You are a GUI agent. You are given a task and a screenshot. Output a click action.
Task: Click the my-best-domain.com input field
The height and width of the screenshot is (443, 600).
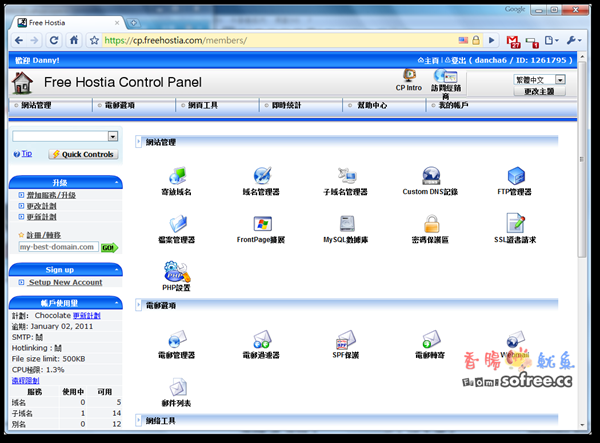(59, 247)
